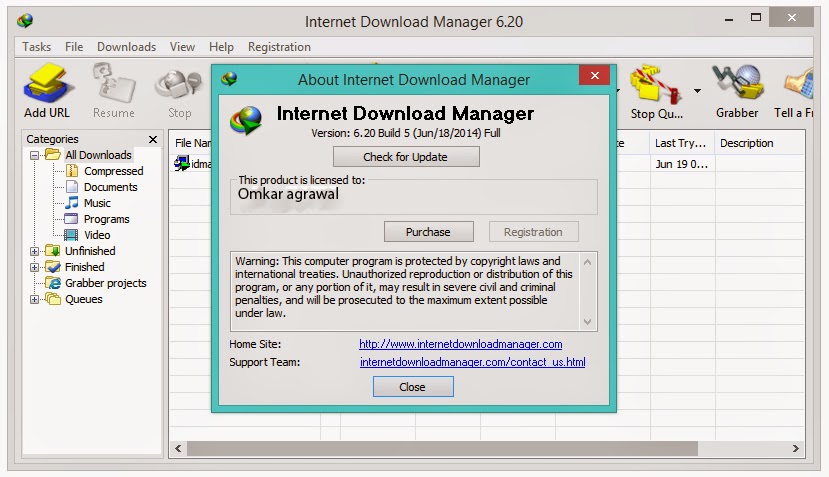This screenshot has height=477, width=829.
Task: Open the Help menu
Action: pos(221,47)
